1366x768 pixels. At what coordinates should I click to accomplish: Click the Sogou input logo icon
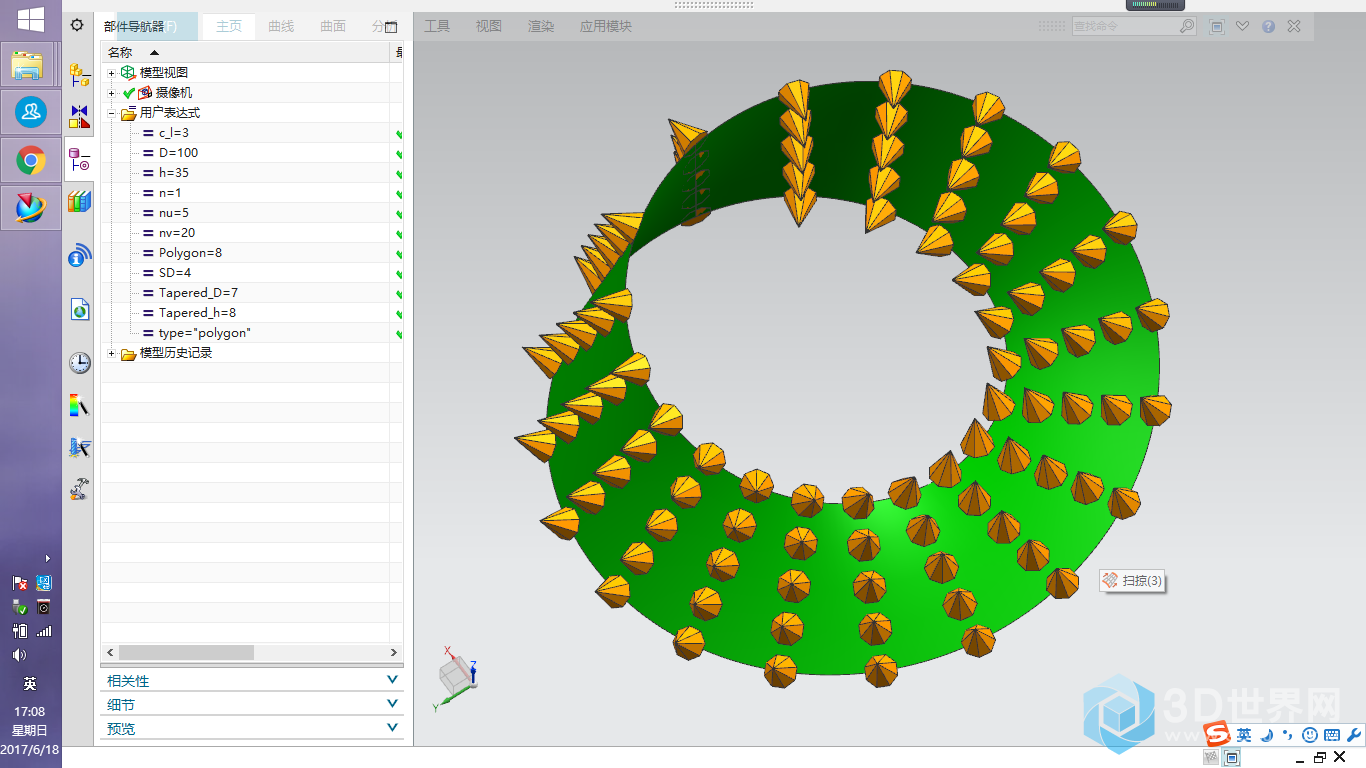1217,735
